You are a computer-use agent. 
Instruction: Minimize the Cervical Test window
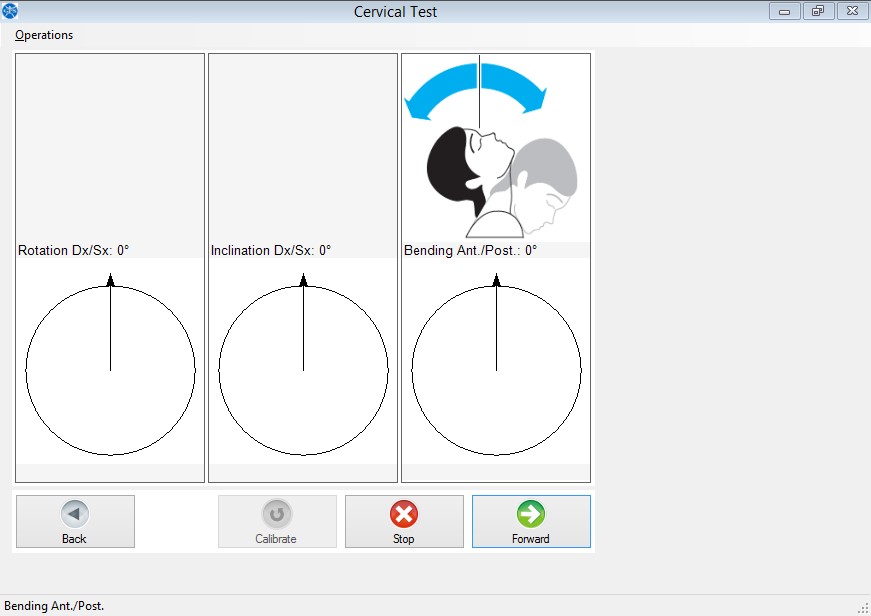click(784, 11)
